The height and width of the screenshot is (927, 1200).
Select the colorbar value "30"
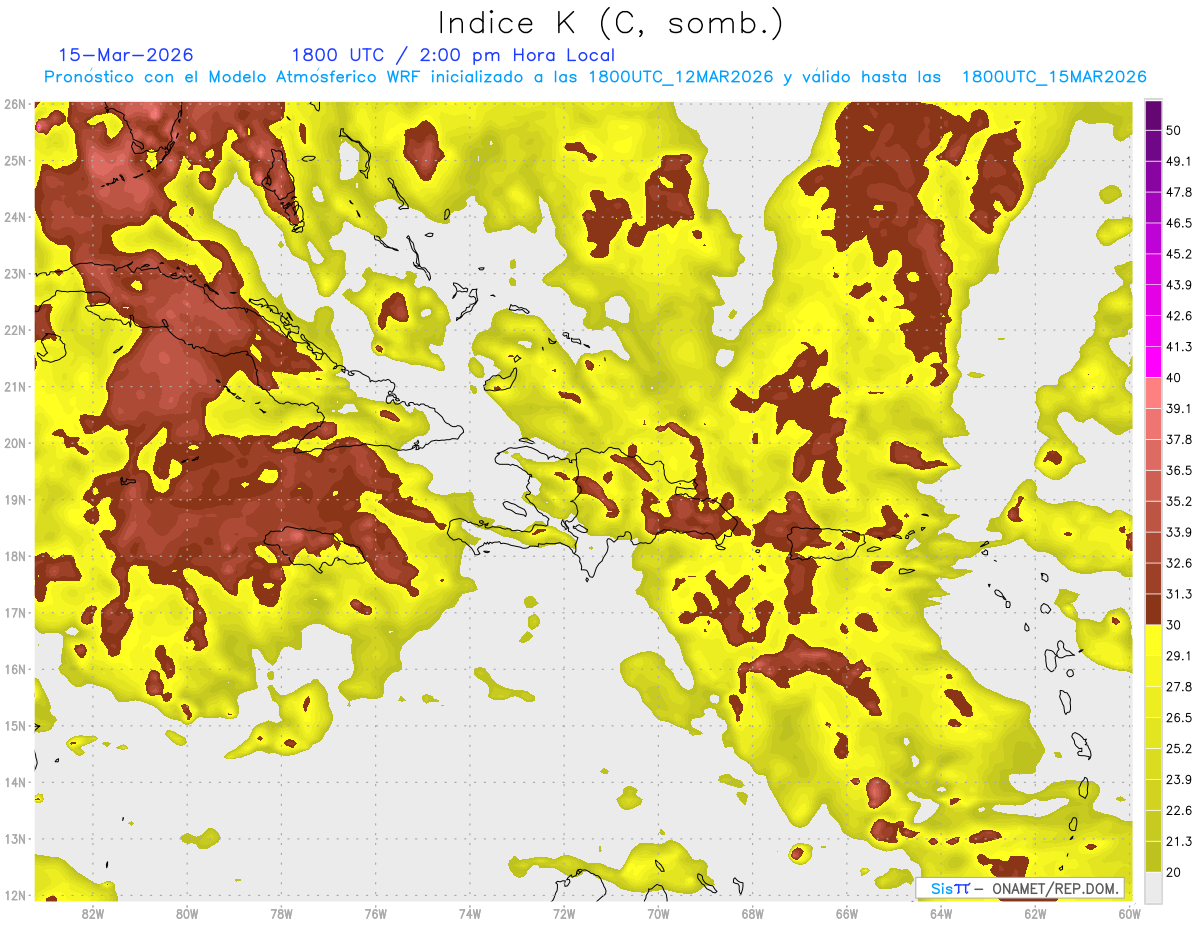click(x=1174, y=625)
